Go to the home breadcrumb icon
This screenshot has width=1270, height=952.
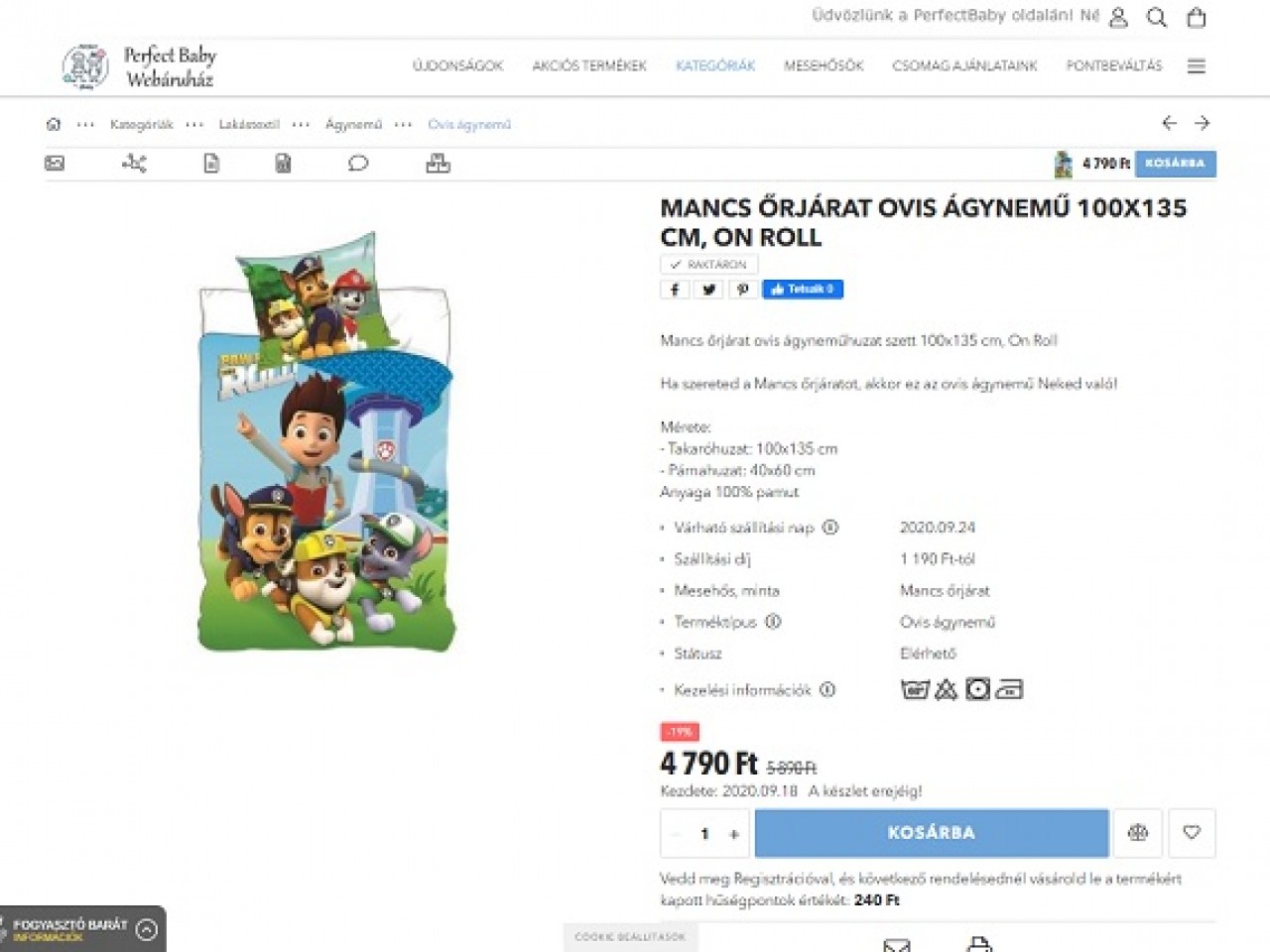(54, 124)
